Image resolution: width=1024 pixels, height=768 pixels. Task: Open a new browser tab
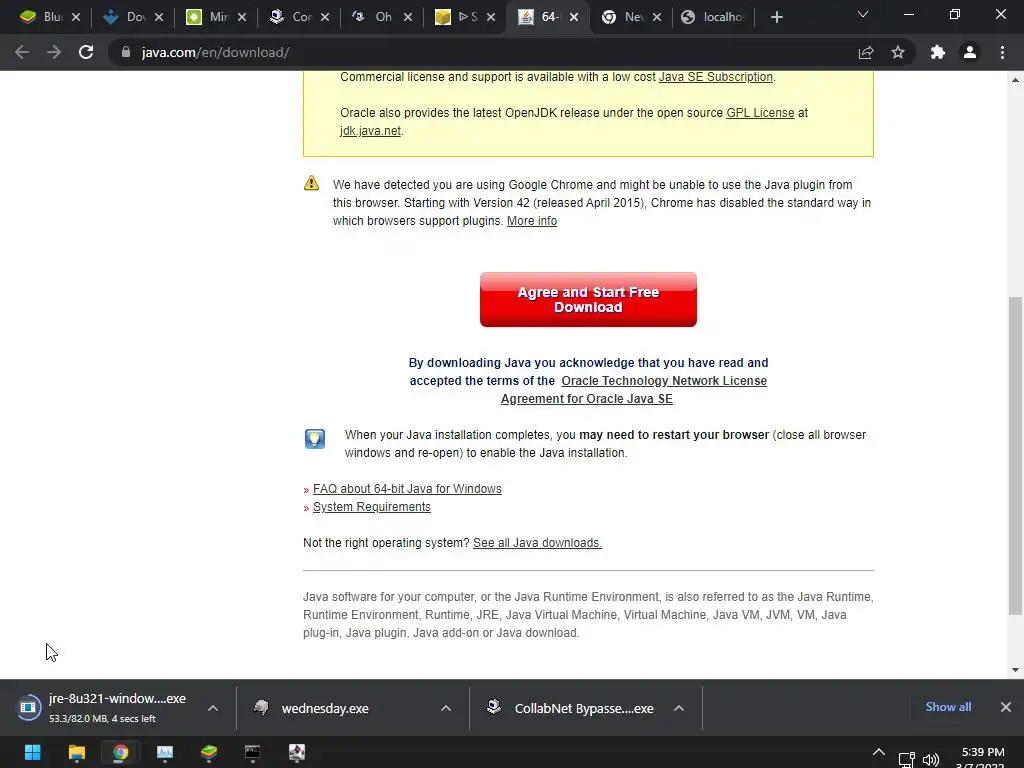(x=776, y=17)
